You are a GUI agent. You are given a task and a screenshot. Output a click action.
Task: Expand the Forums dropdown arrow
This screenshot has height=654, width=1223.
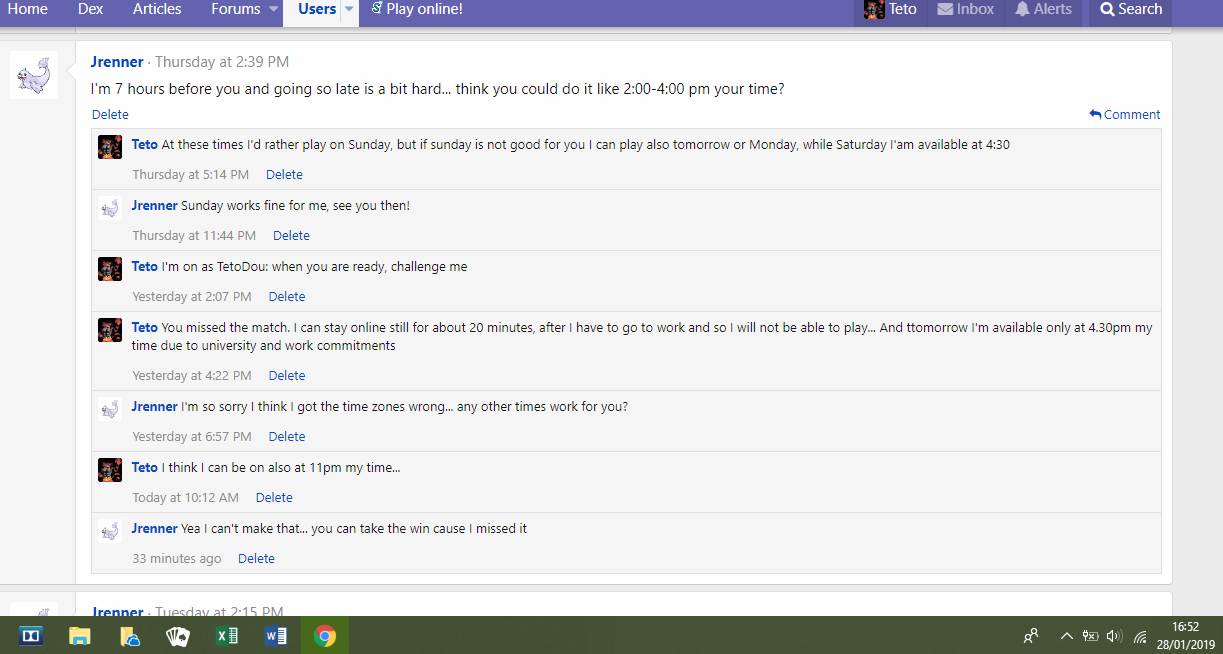(x=274, y=10)
